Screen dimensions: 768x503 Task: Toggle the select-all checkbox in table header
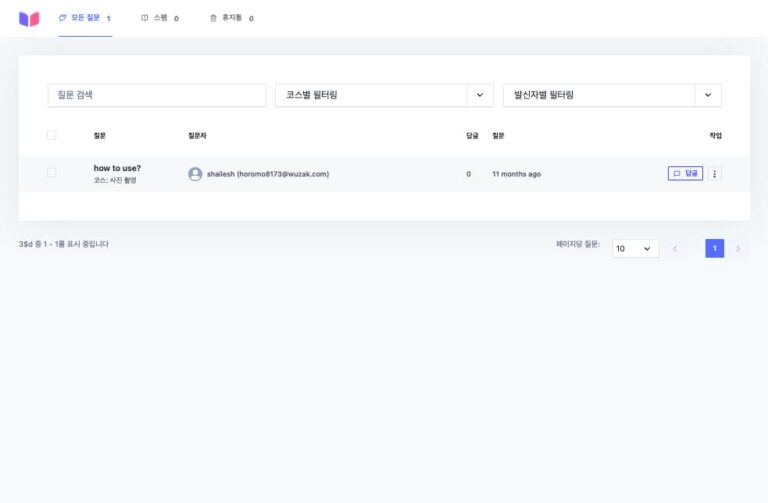[52, 135]
